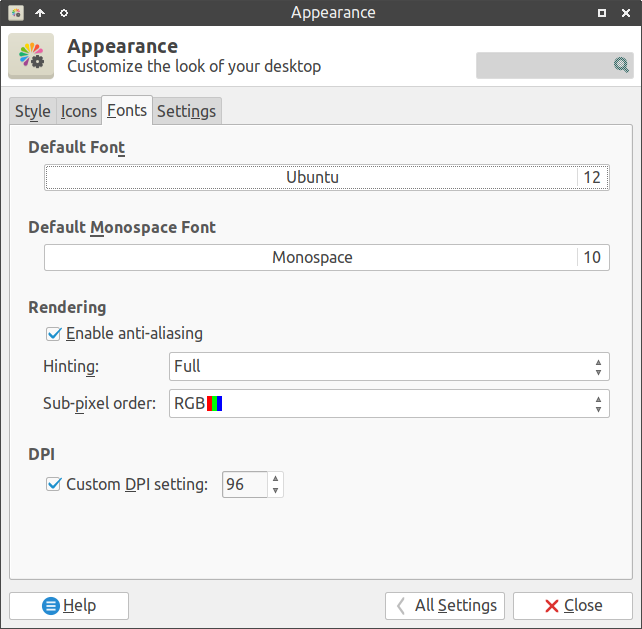Click the left chevron icon on All Settings
Screen dimensions: 642x629
tap(400, 605)
